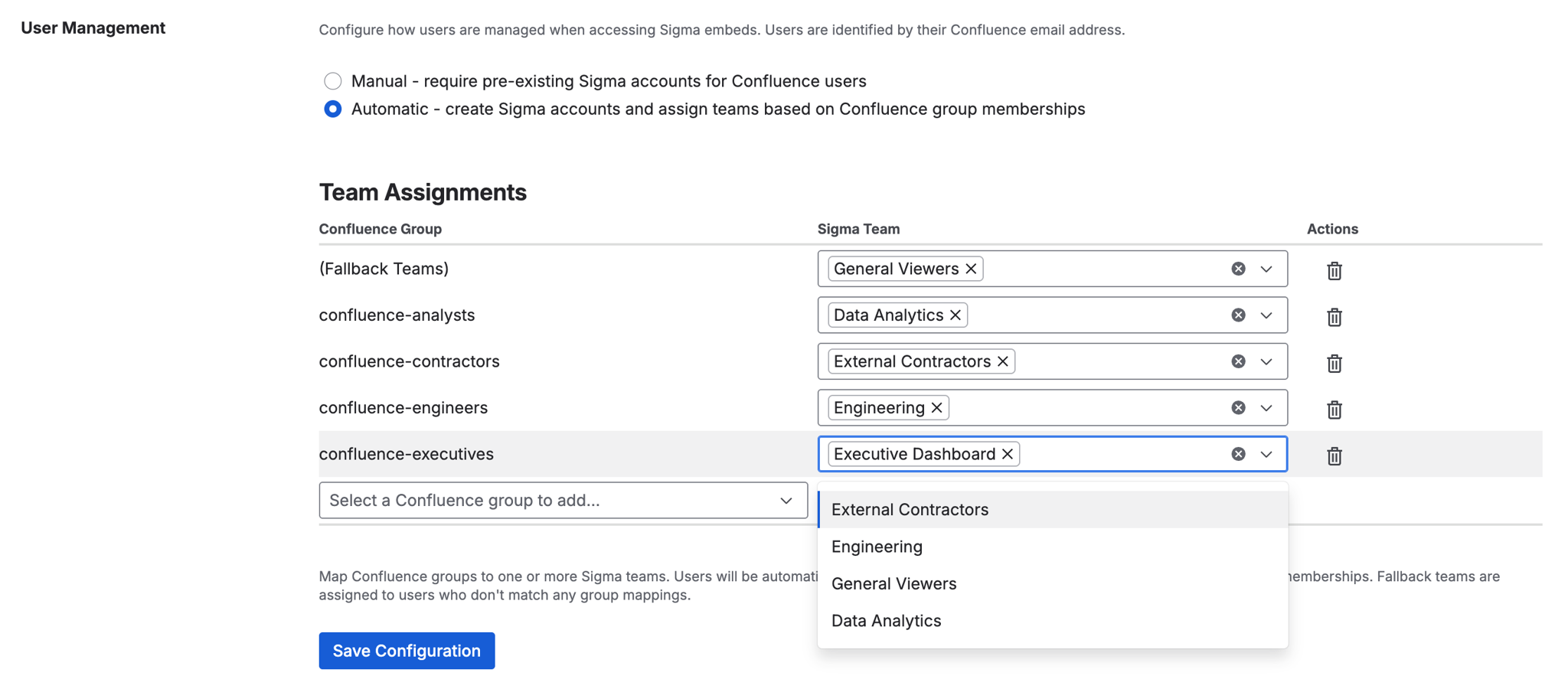The width and height of the screenshot is (1568, 689).
Task: Delete the confluence-executives mapping
Action: [1334, 456]
